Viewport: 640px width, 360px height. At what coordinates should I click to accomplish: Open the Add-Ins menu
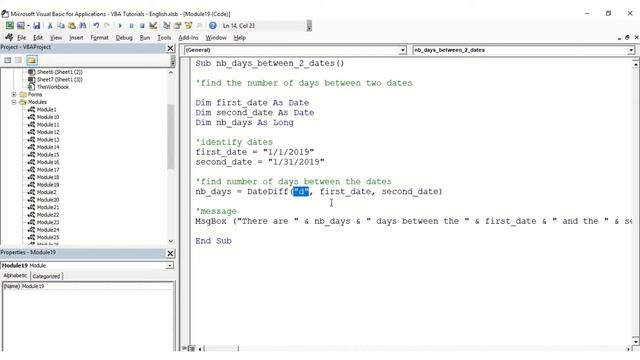[188, 38]
